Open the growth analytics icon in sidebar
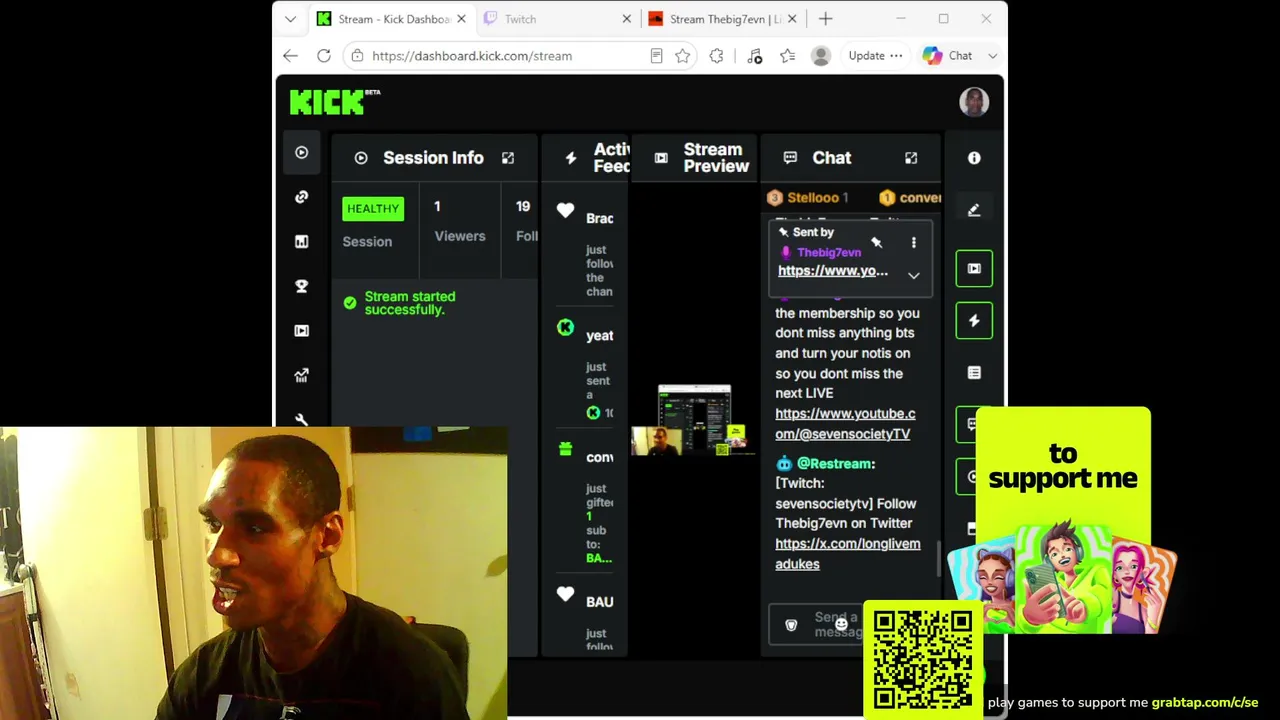The image size is (1280, 720). pyautogui.click(x=301, y=375)
